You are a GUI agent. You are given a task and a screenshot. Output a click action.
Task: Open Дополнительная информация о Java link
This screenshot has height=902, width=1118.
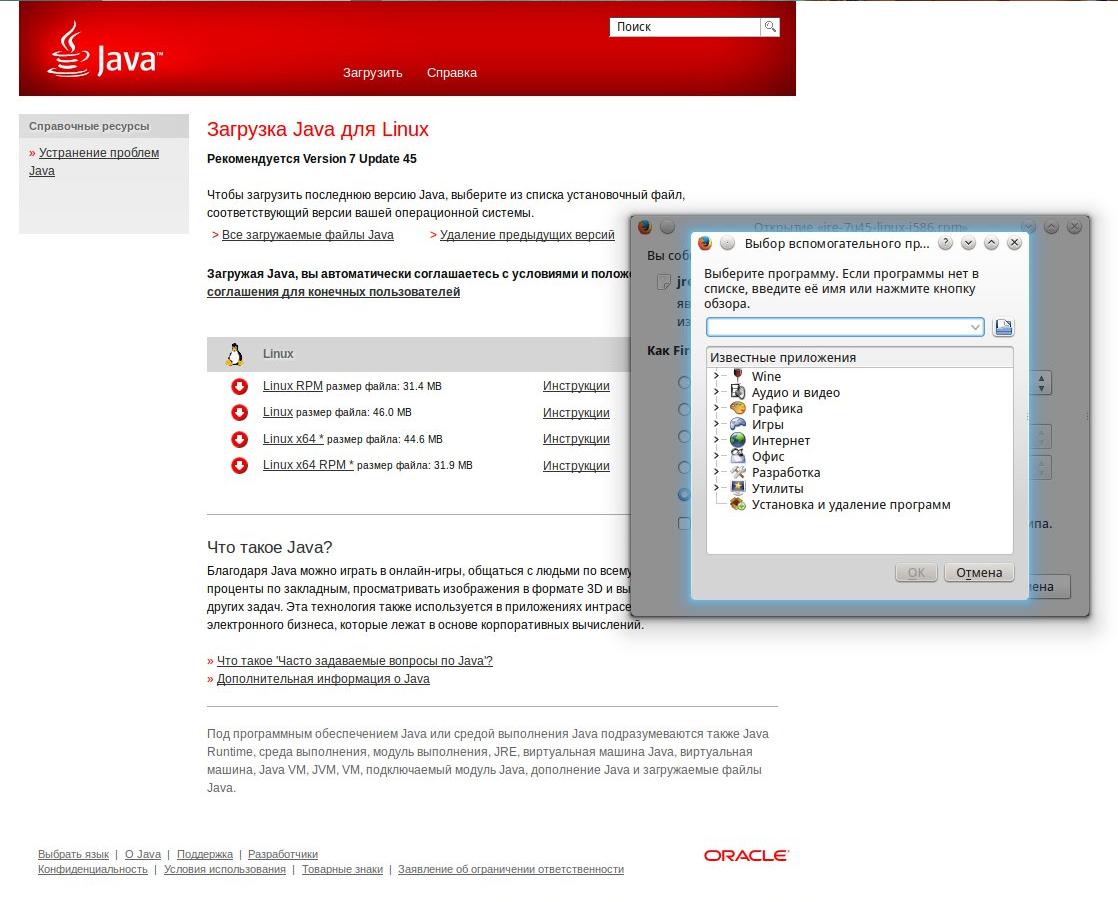(323, 679)
